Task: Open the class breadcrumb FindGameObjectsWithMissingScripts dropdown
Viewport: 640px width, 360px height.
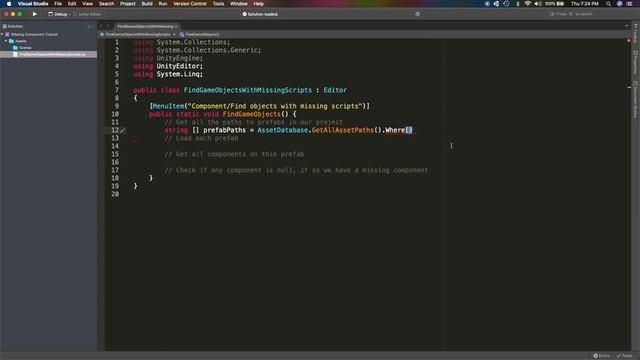Action: point(138,34)
